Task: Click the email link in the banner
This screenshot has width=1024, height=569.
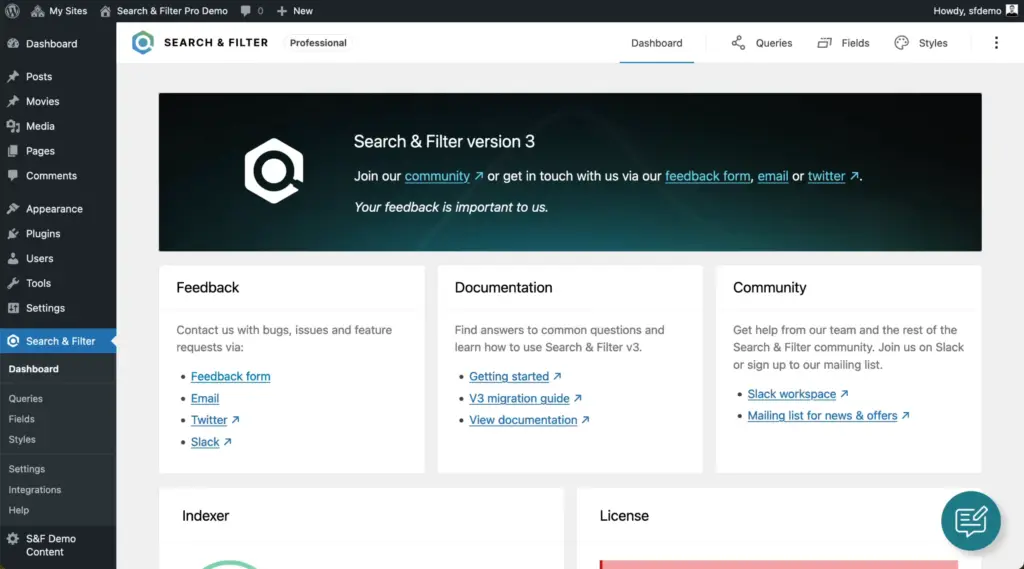Action: point(773,176)
